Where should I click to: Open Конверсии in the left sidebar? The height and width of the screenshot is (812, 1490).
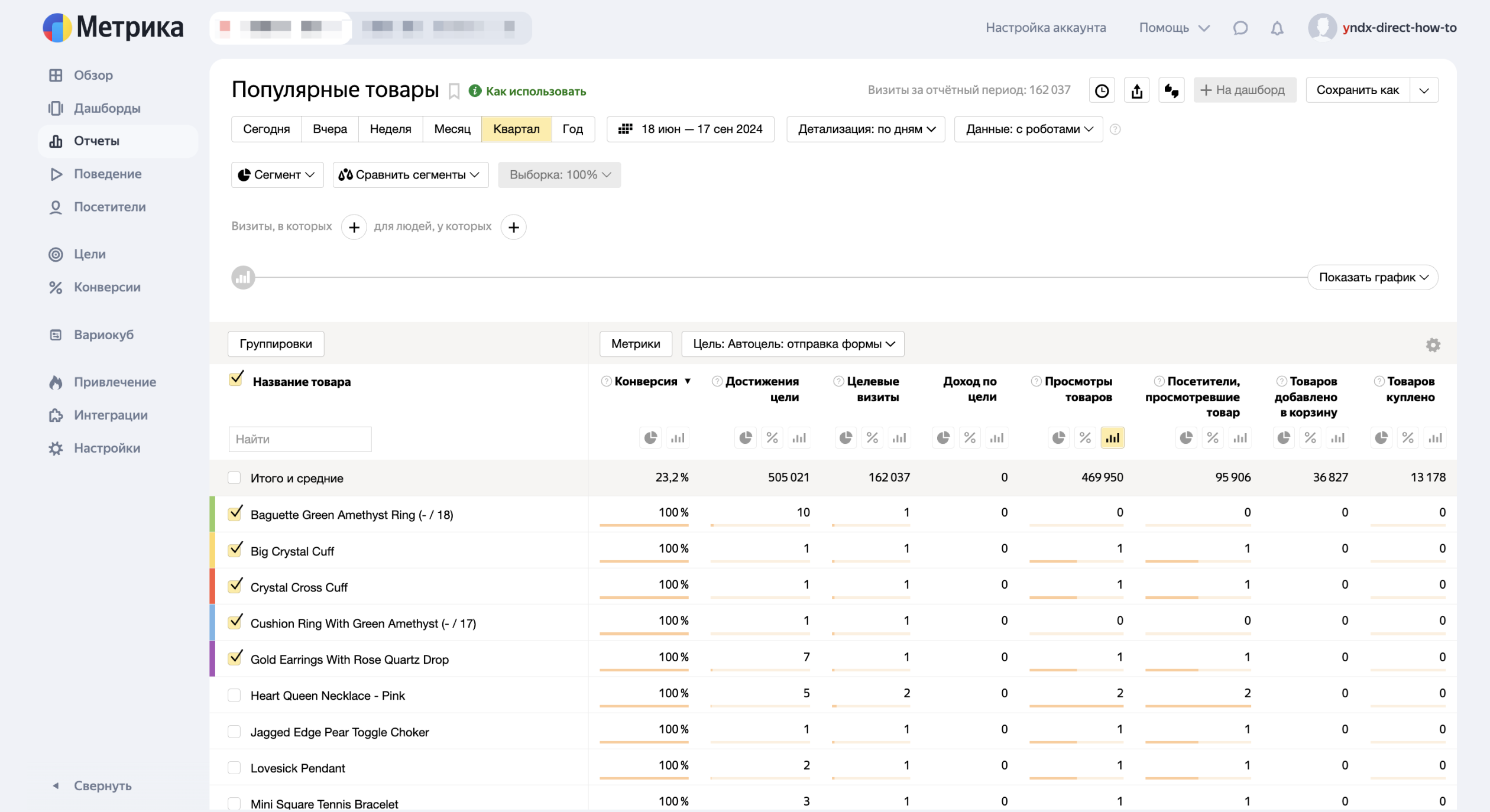106,287
